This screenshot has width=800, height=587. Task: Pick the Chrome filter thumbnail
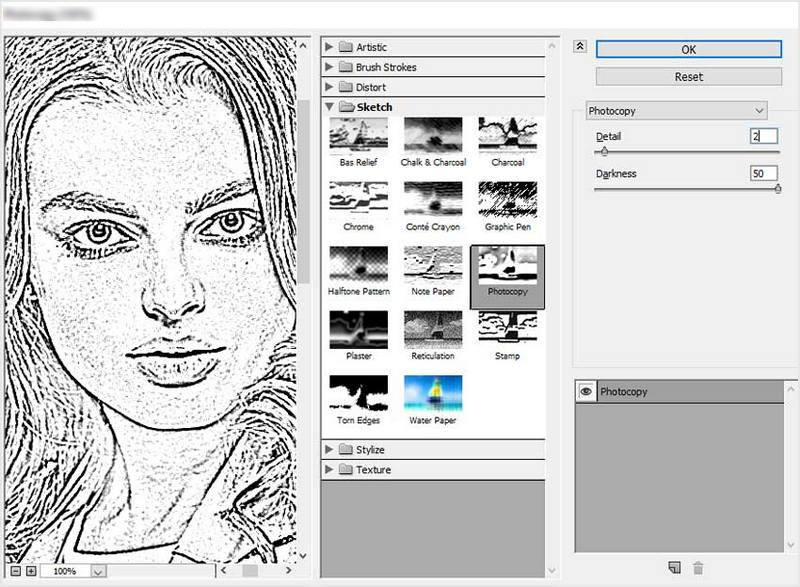(x=358, y=200)
